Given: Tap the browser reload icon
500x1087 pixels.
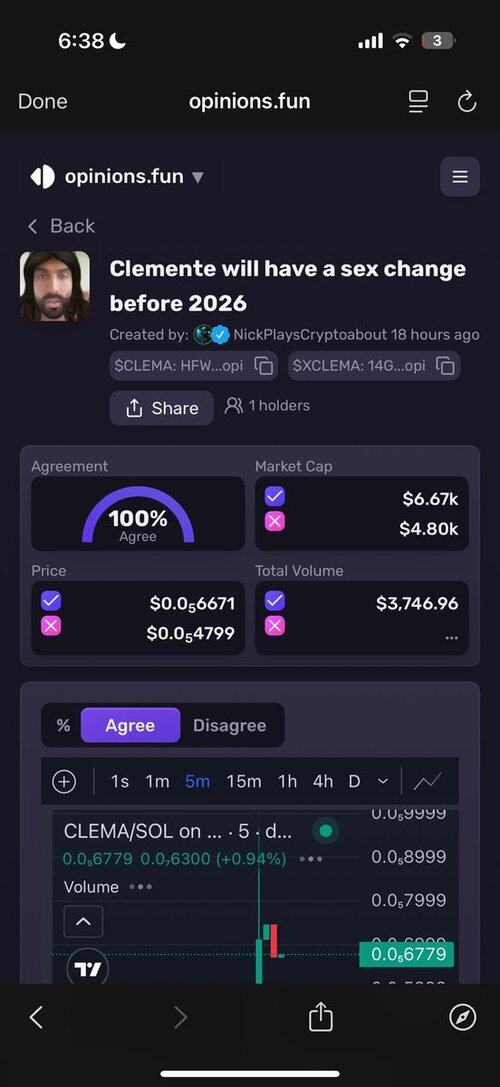Looking at the screenshot, I should (x=467, y=102).
